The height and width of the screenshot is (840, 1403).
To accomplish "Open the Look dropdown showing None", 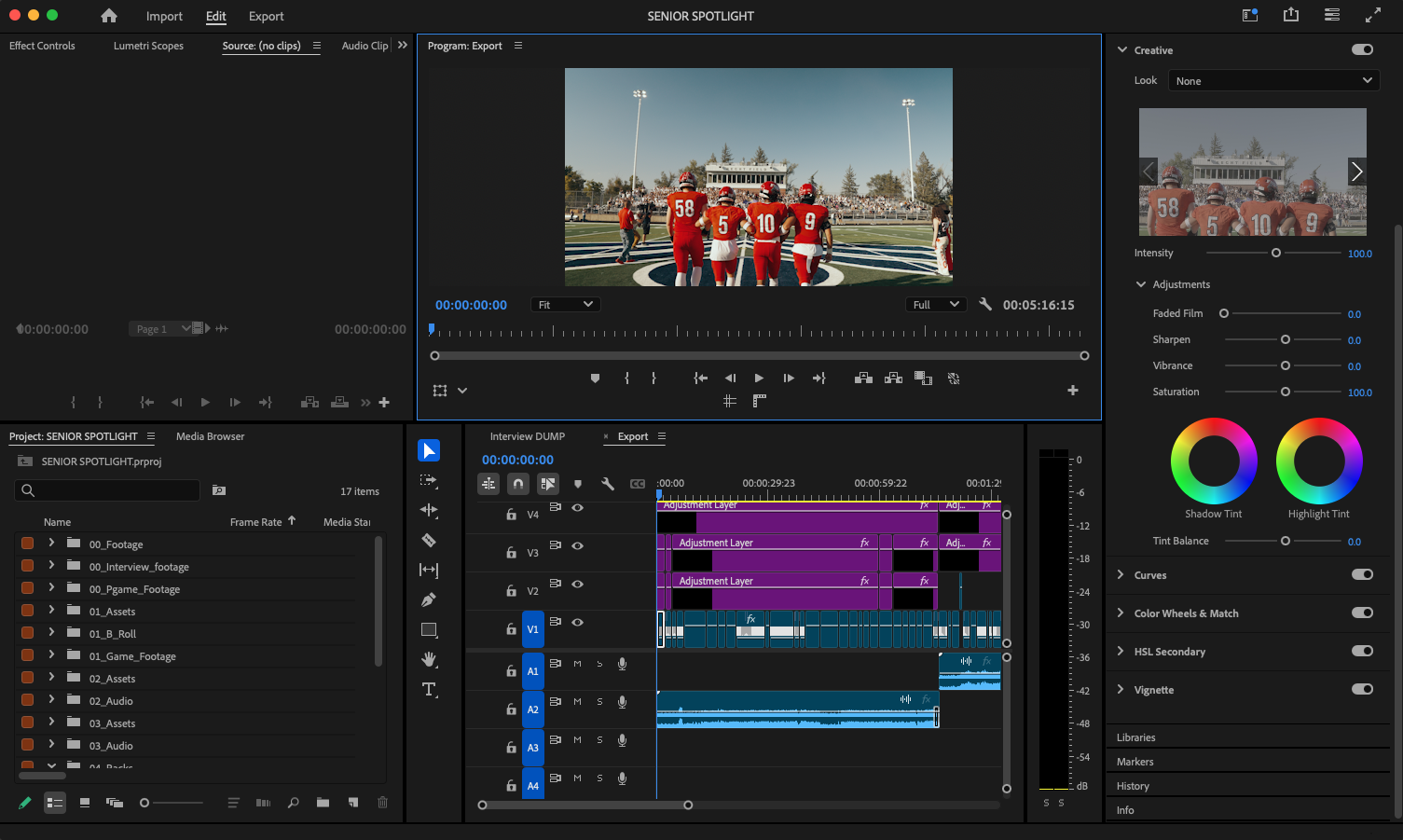I will click(1273, 81).
